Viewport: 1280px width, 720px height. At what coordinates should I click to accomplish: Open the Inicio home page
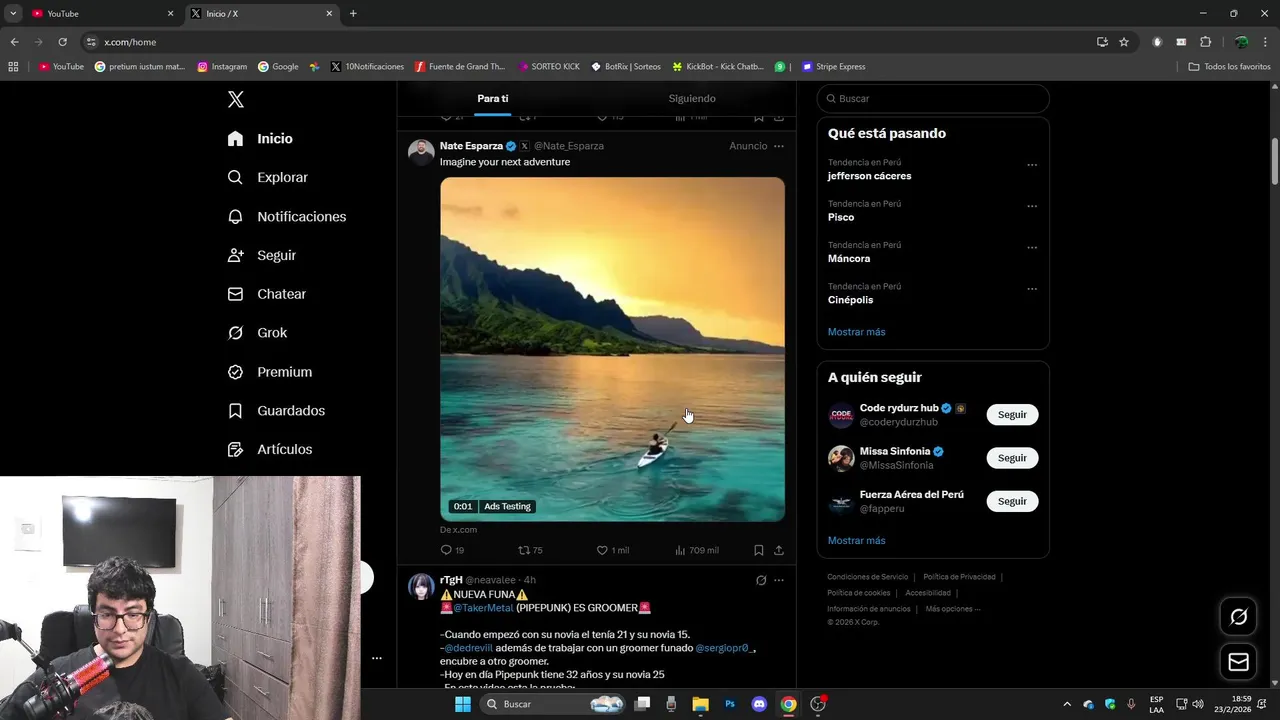[x=260, y=139]
